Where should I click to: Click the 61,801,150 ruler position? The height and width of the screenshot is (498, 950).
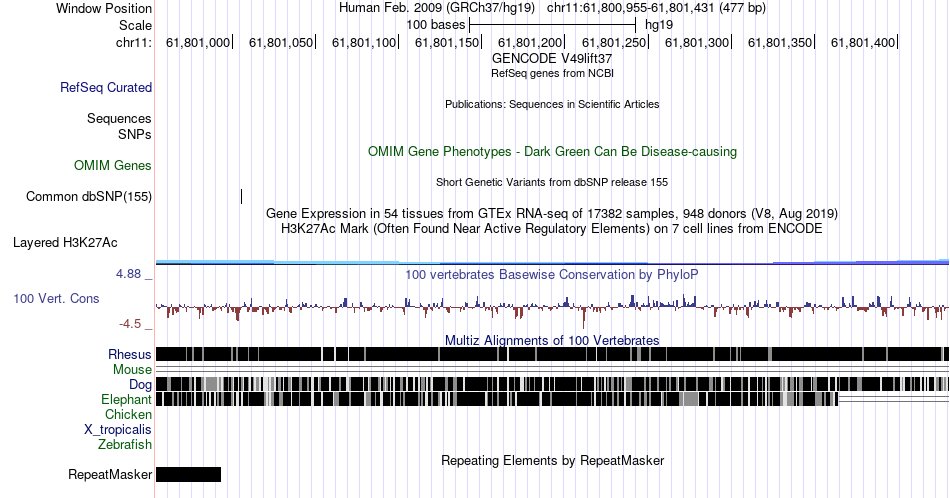click(447, 42)
